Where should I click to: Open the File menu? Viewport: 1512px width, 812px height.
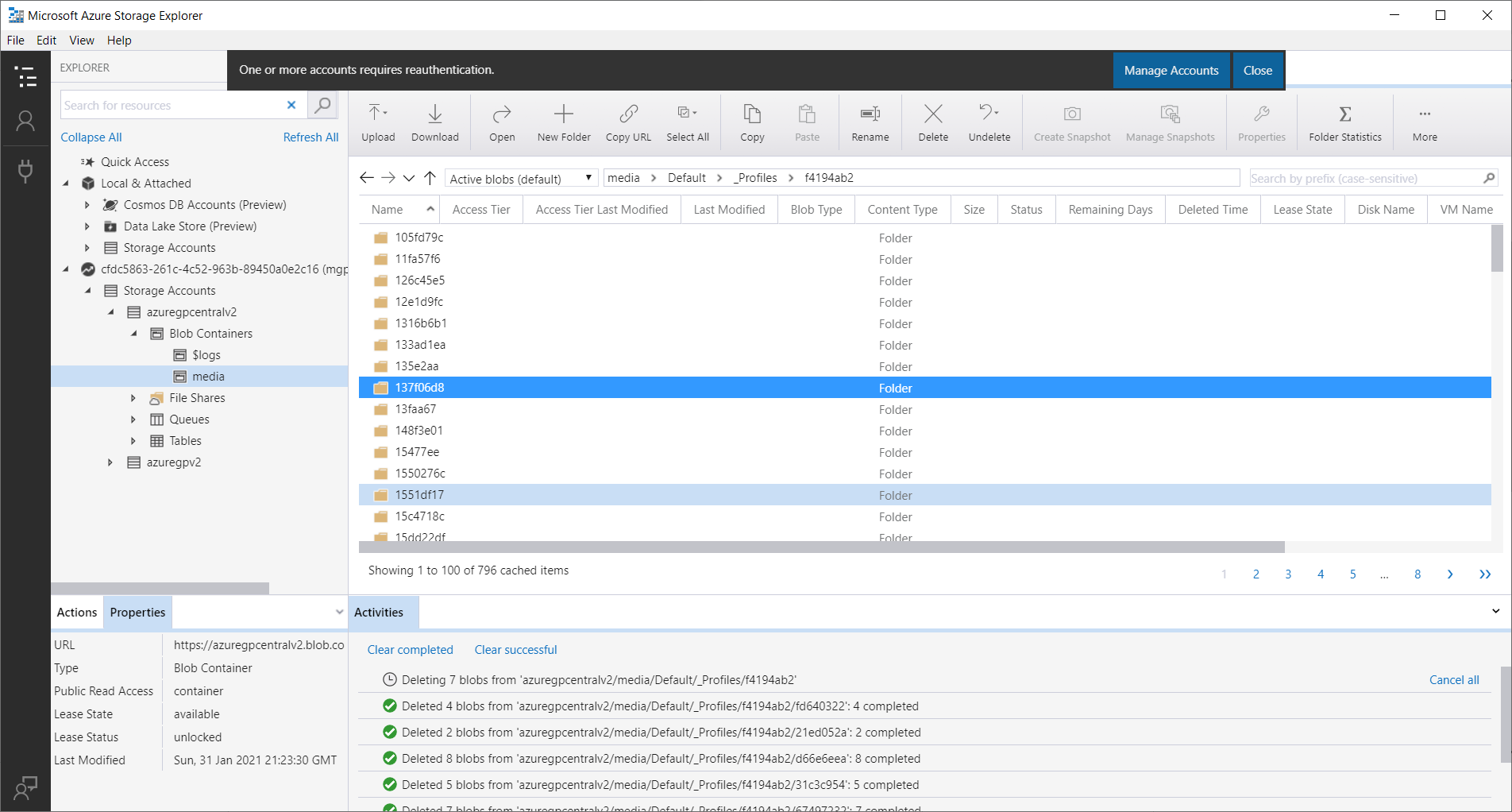click(x=16, y=41)
